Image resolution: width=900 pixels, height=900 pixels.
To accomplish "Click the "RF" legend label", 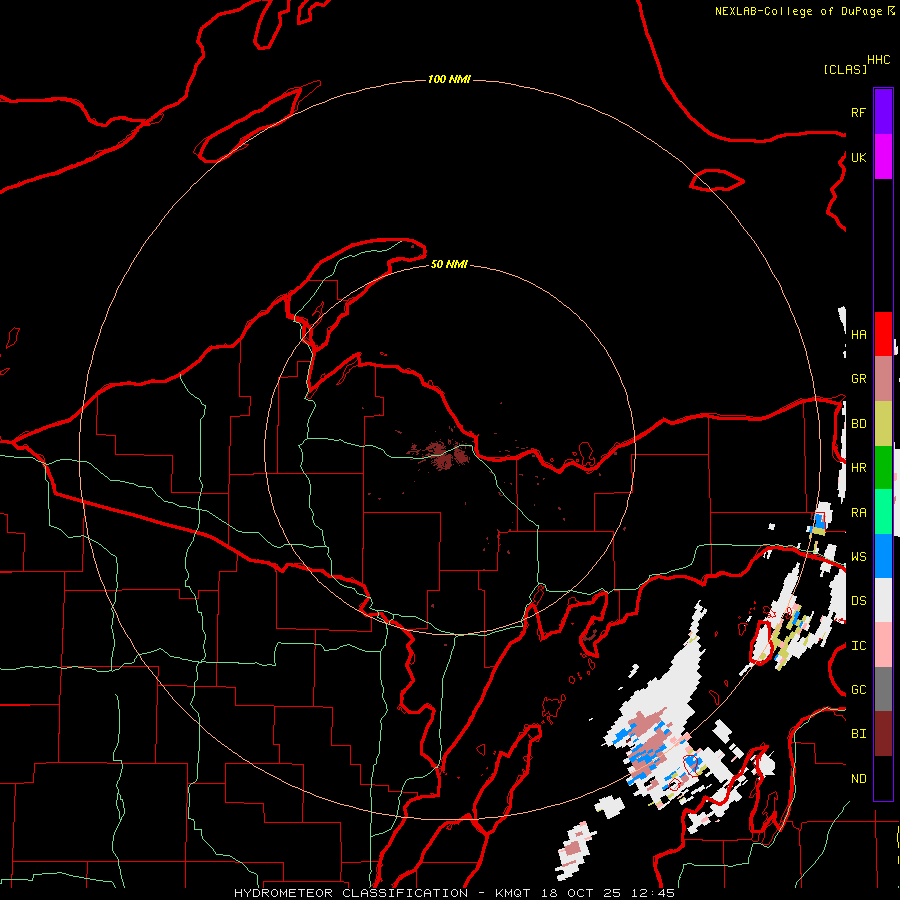I will tap(858, 112).
